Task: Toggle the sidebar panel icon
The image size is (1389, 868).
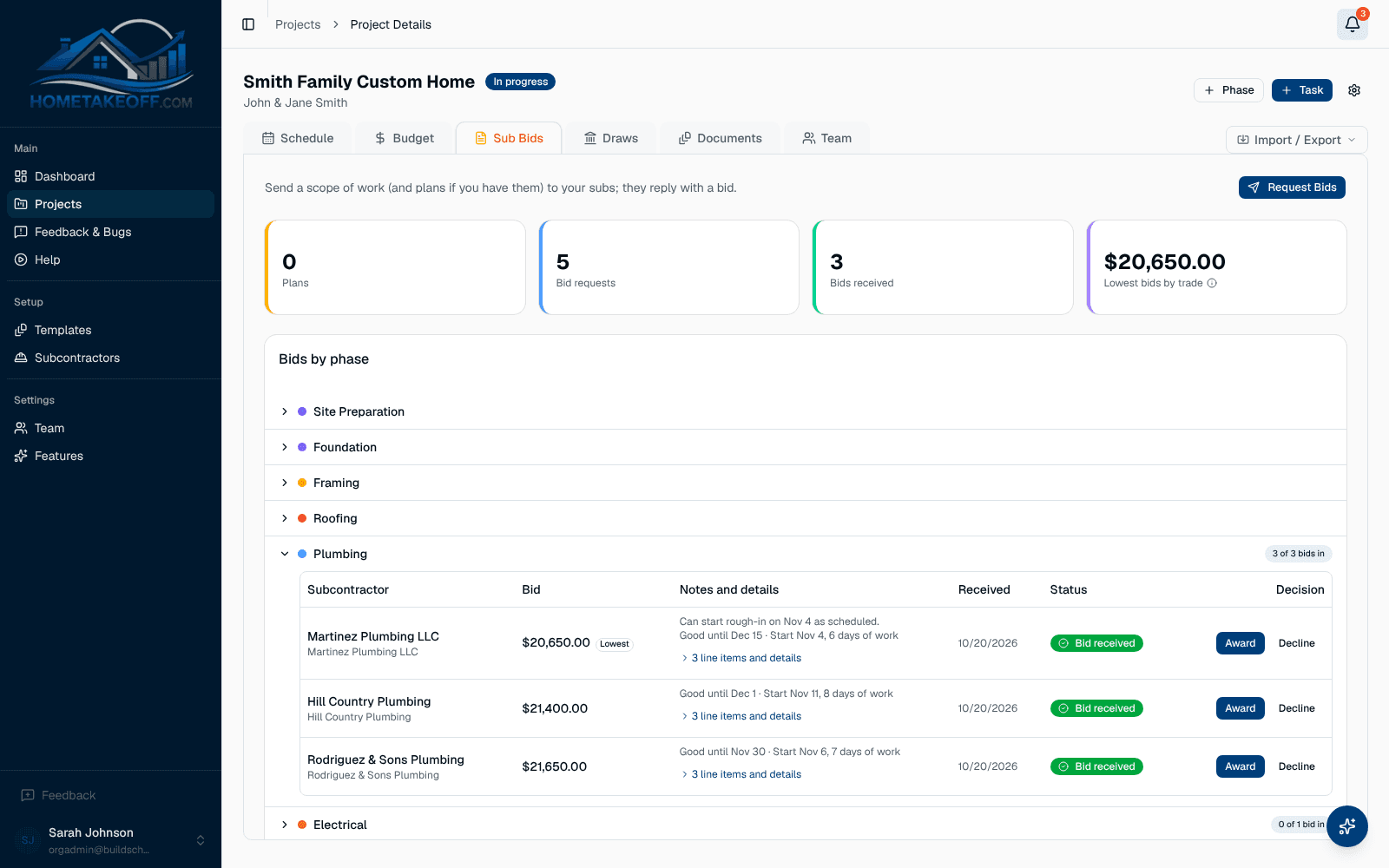Action: [248, 24]
